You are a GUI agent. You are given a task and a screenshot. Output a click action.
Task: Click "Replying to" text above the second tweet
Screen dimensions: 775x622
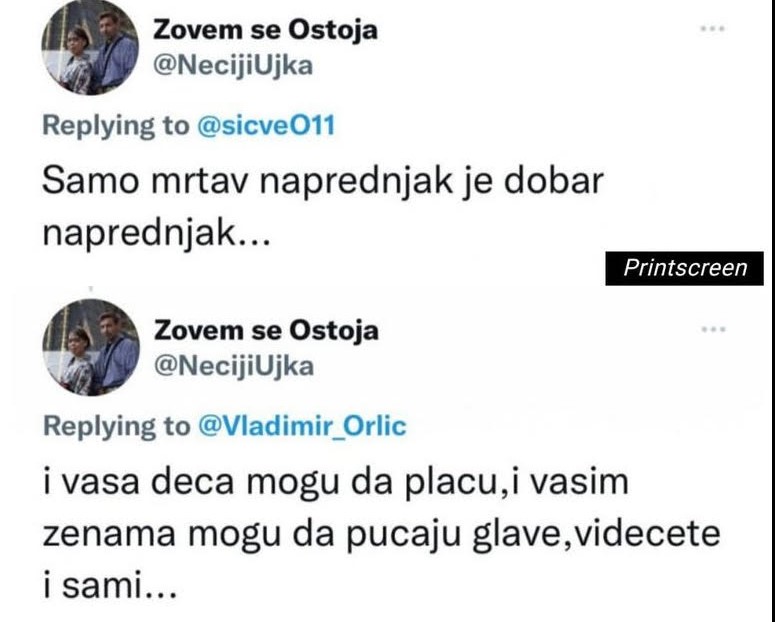(114, 426)
